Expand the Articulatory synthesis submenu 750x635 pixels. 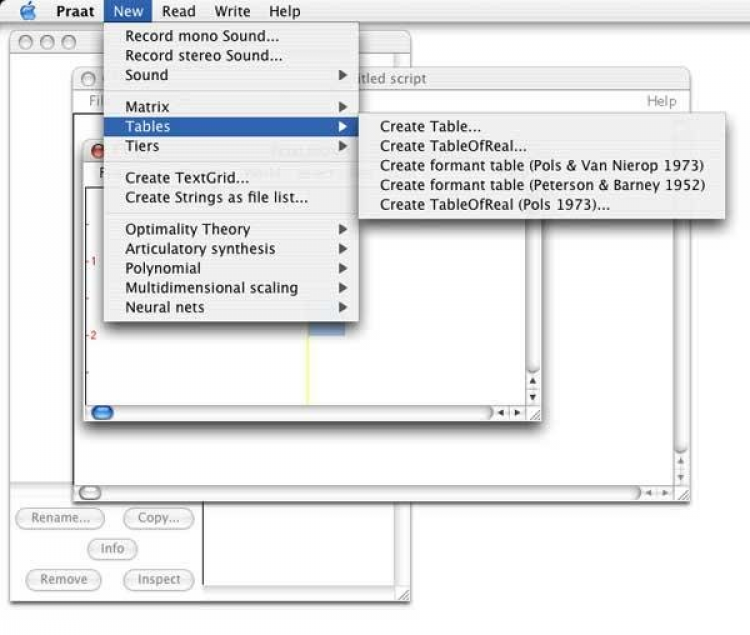pos(231,249)
